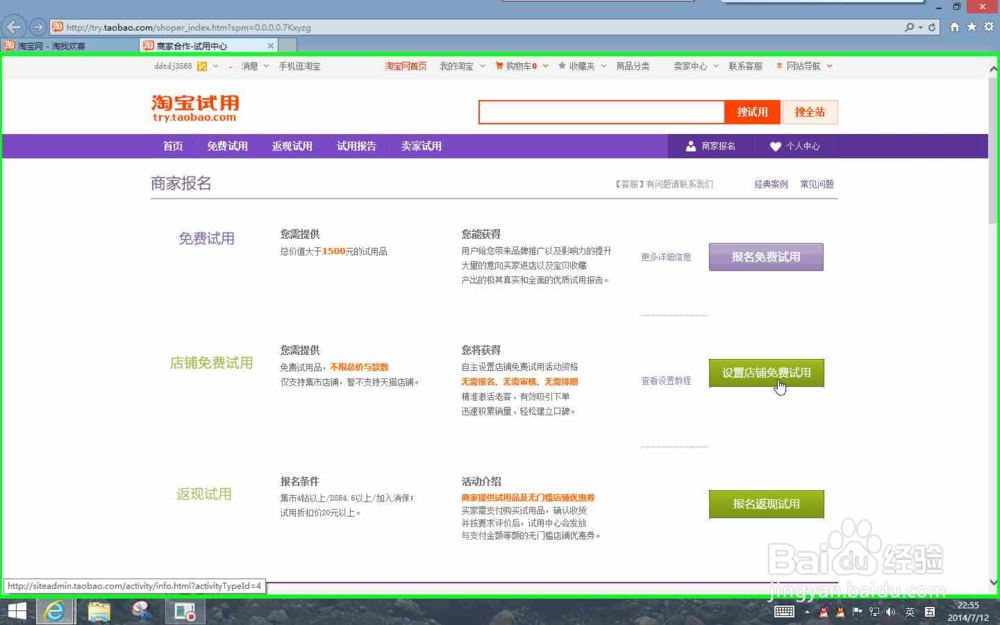Image resolution: width=1000 pixels, height=625 pixels.
Task: Open File Explorer from the taskbar
Action: (x=99, y=611)
